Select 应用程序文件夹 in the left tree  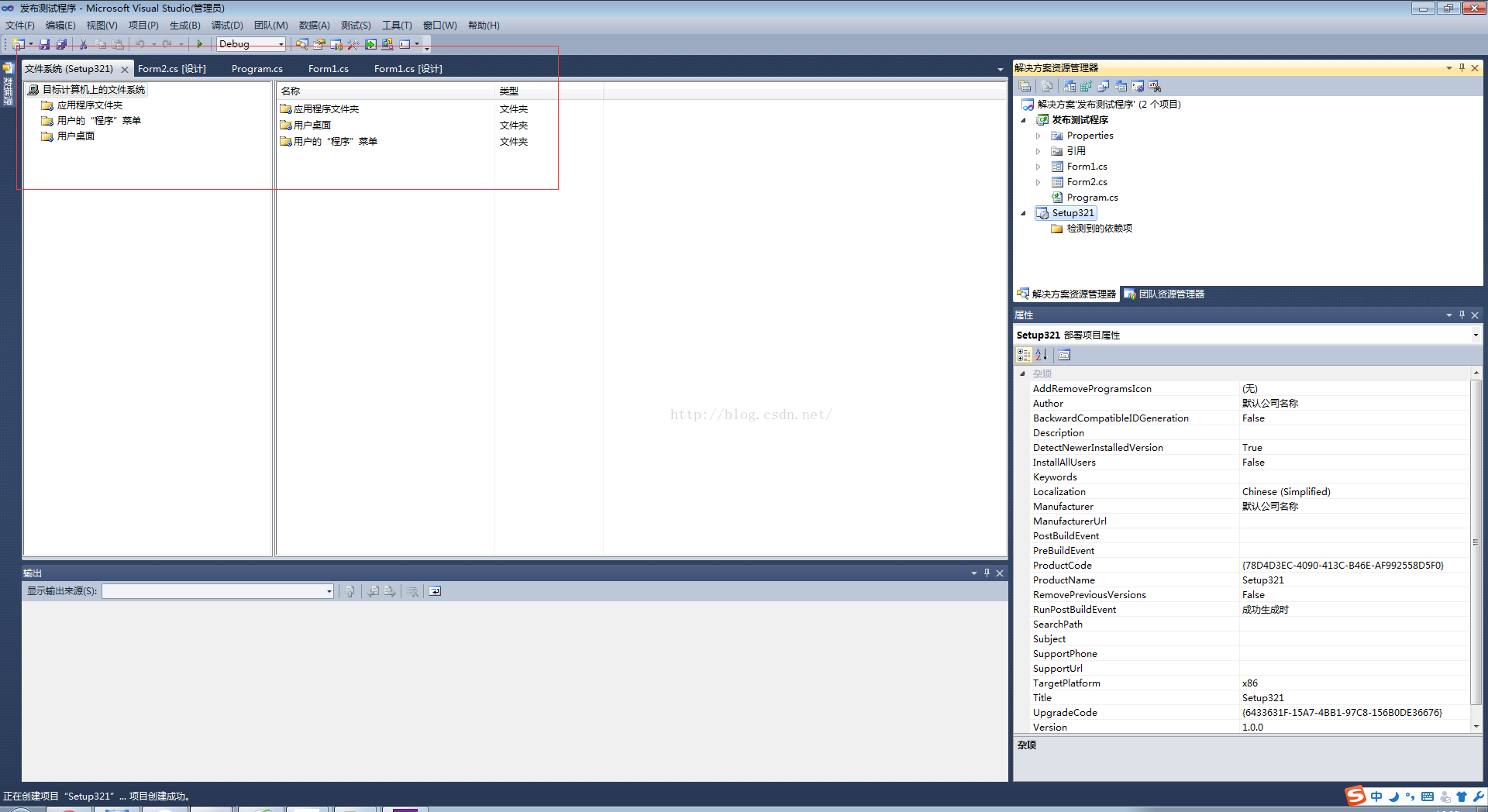click(90, 105)
